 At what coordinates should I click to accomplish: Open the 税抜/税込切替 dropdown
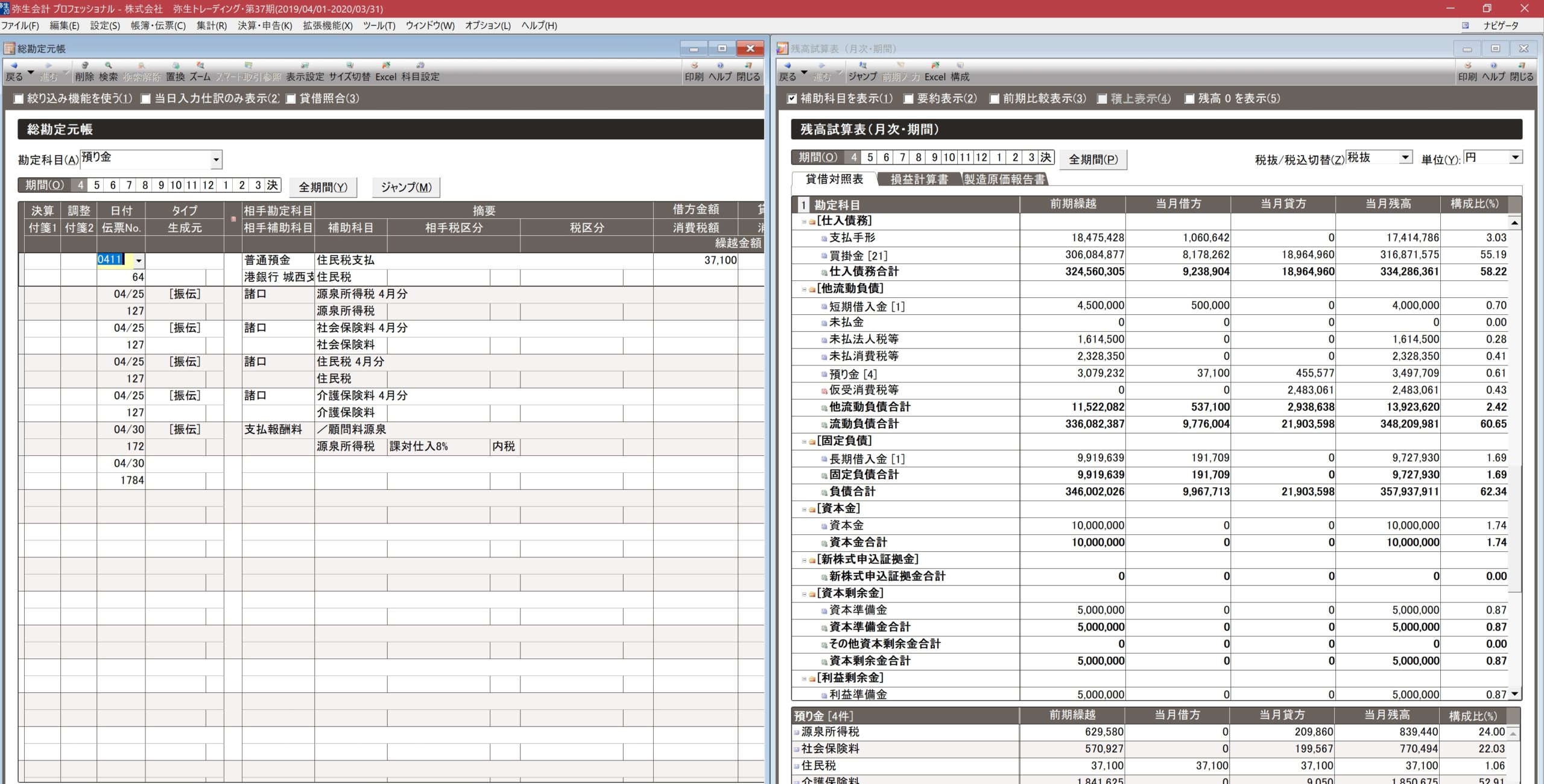click(x=1405, y=157)
